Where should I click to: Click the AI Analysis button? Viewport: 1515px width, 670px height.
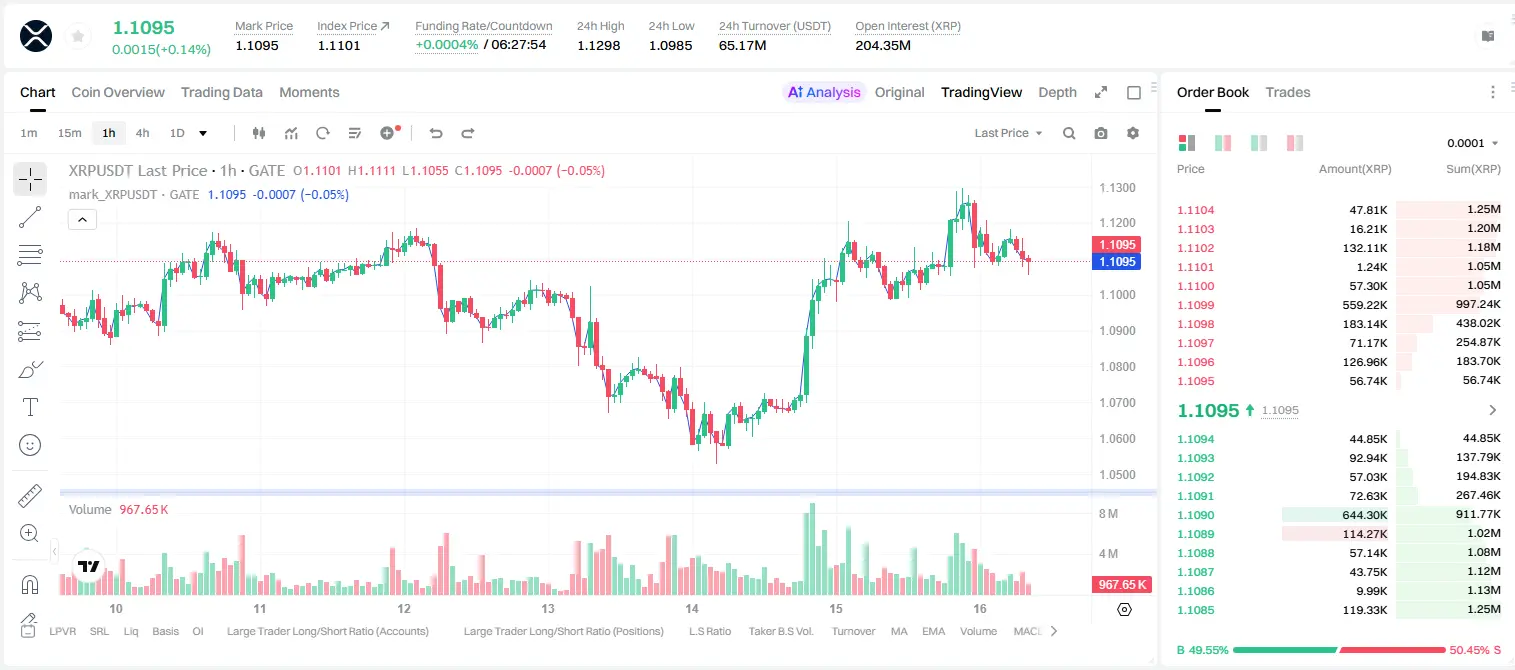(x=824, y=92)
